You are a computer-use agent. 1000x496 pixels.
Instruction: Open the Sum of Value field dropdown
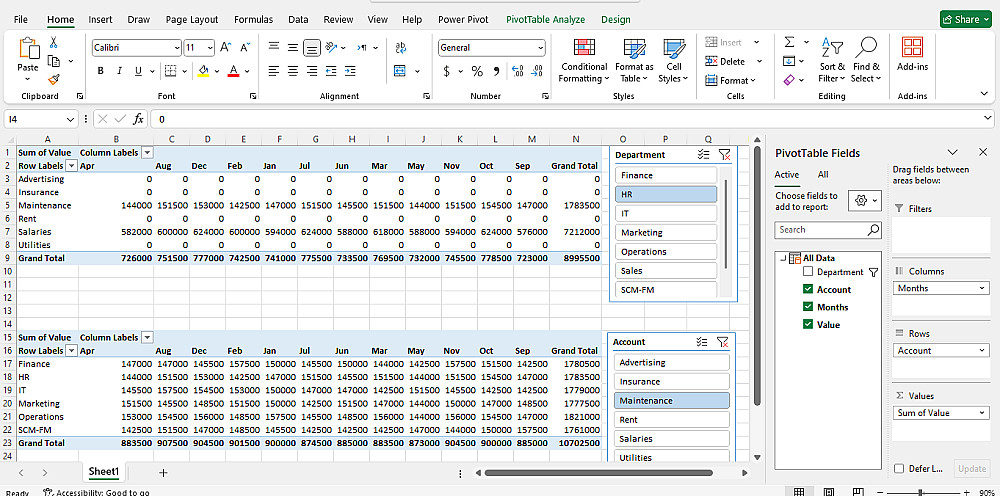[x=983, y=413]
